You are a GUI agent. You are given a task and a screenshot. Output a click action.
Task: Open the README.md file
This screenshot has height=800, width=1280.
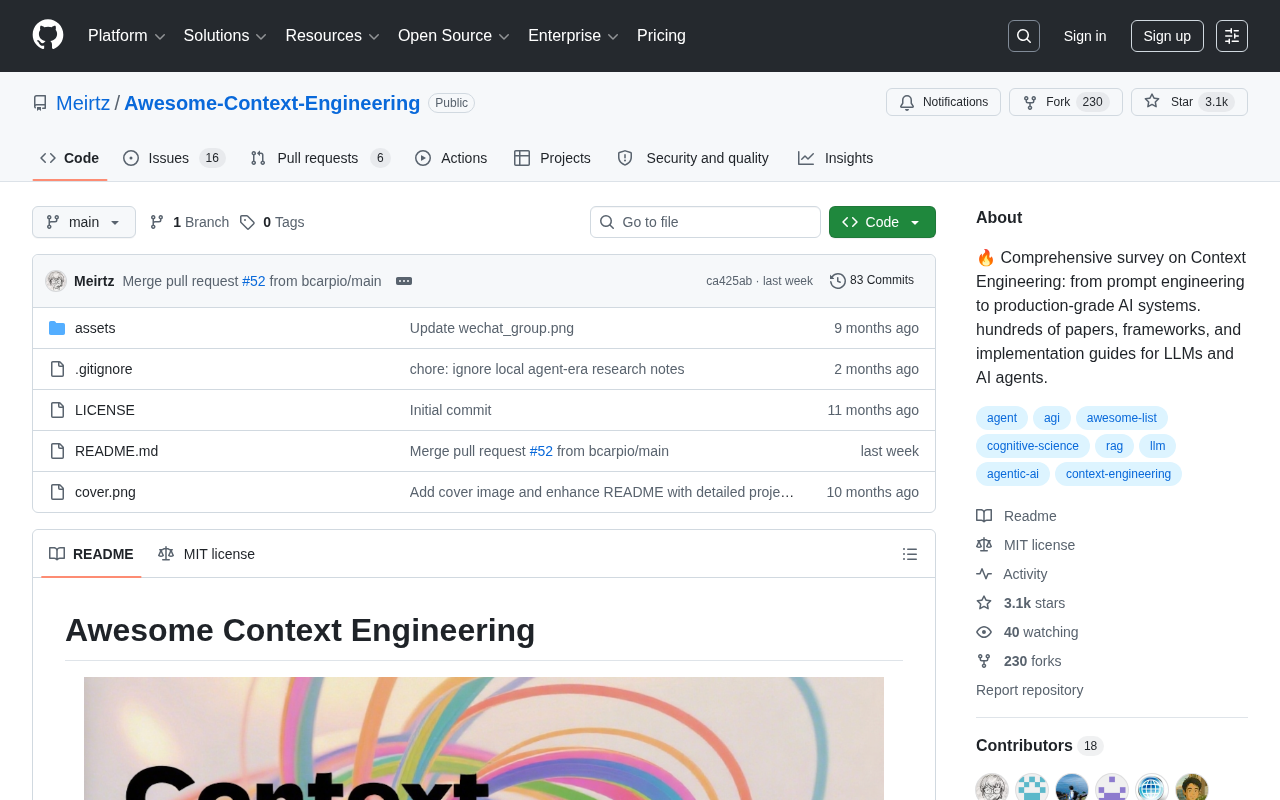click(x=116, y=451)
